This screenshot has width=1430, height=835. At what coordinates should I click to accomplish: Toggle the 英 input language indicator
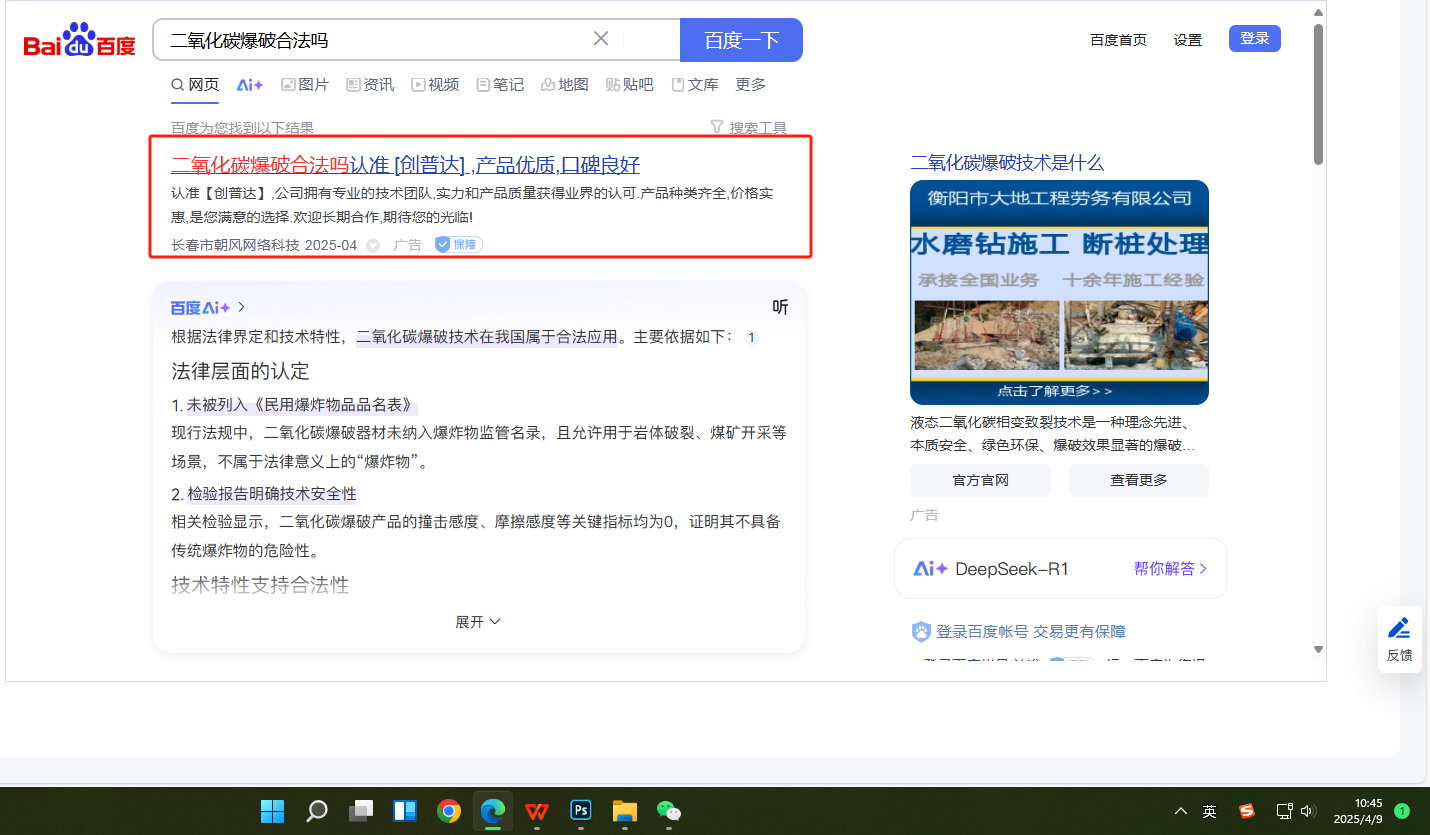coord(1209,811)
